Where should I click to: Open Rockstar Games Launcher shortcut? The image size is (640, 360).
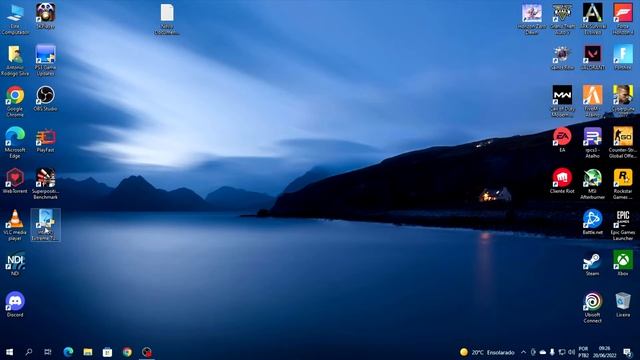click(623, 184)
